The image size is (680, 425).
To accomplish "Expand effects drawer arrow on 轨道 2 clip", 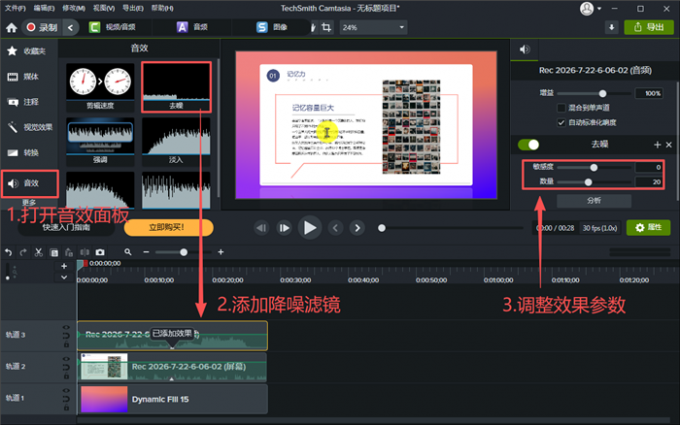I will pyautogui.click(x=172, y=379).
